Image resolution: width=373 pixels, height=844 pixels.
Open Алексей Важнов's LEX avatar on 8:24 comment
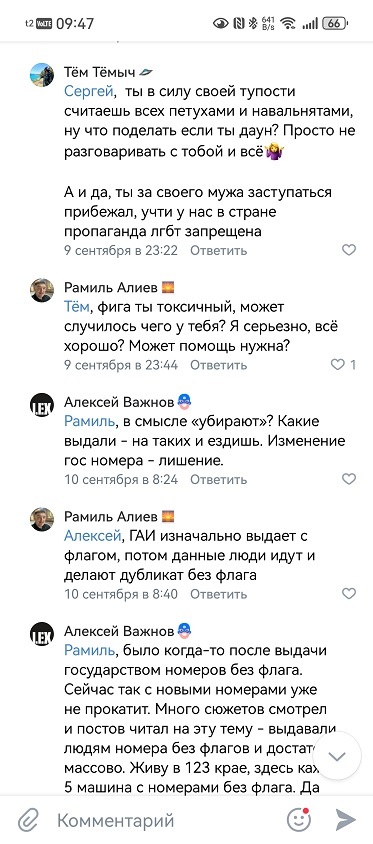(42, 405)
